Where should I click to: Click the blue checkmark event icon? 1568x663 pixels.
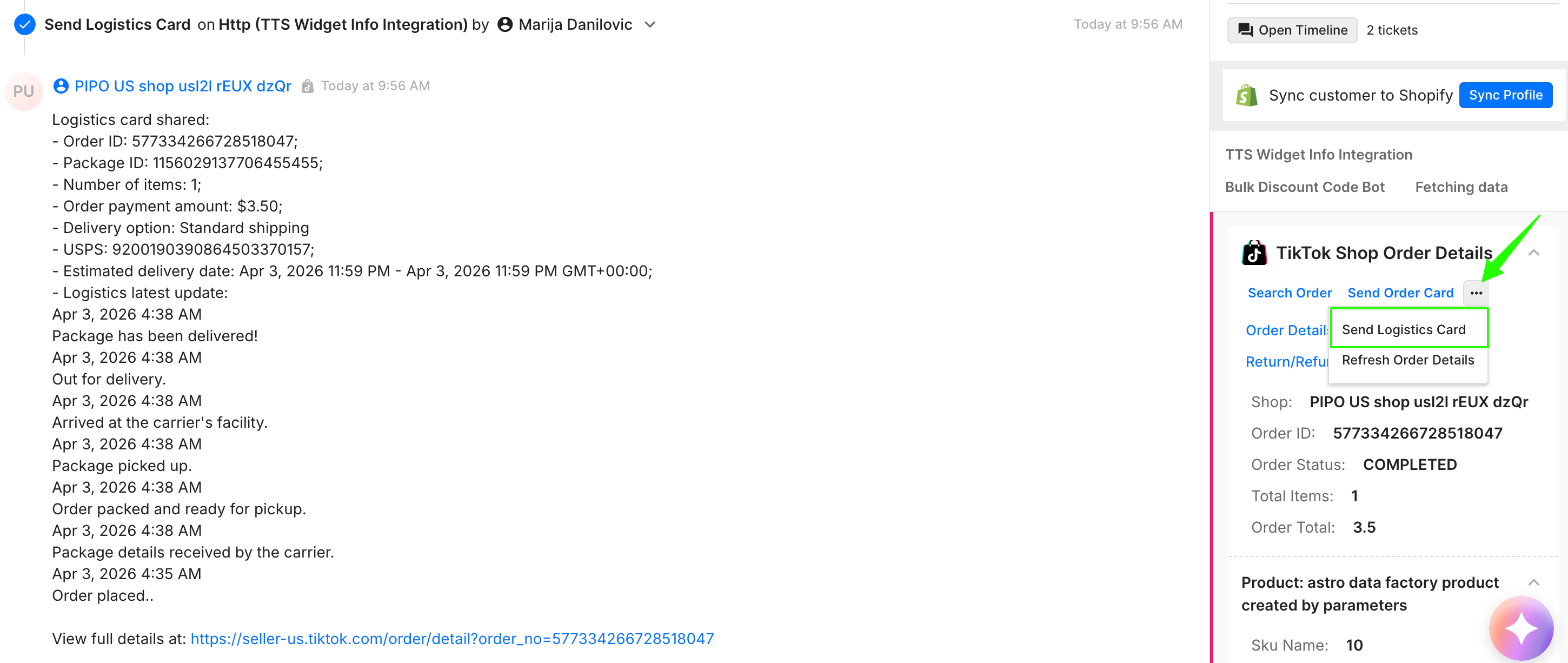coord(24,24)
